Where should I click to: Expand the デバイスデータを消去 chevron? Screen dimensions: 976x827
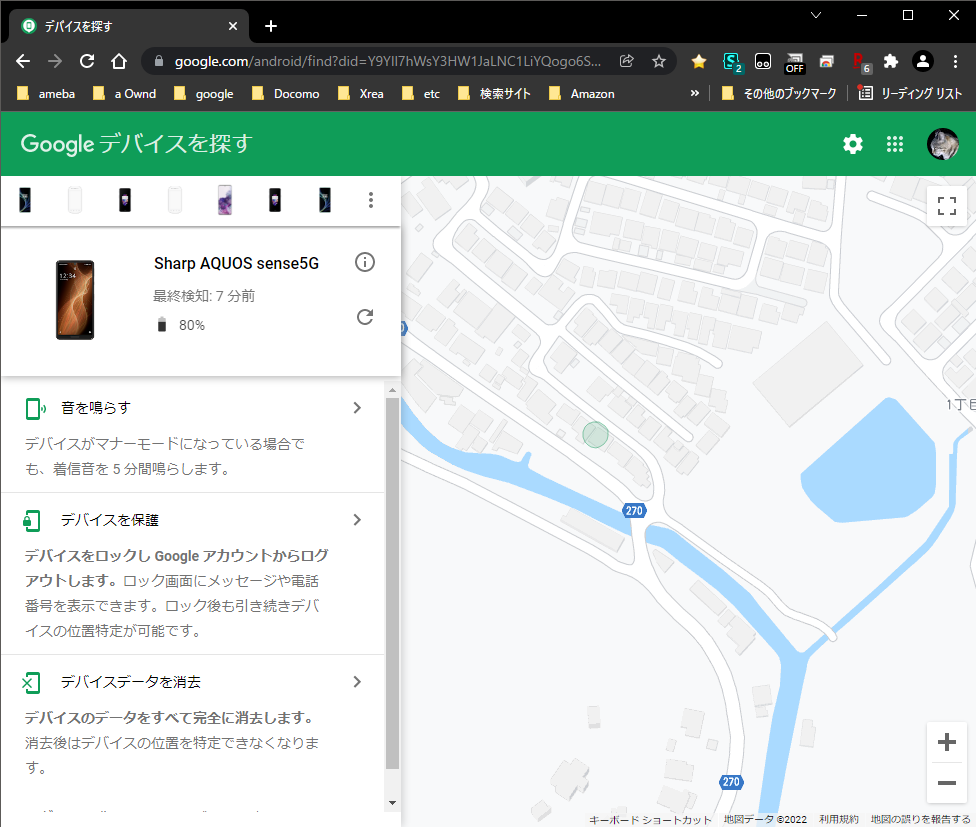point(357,681)
